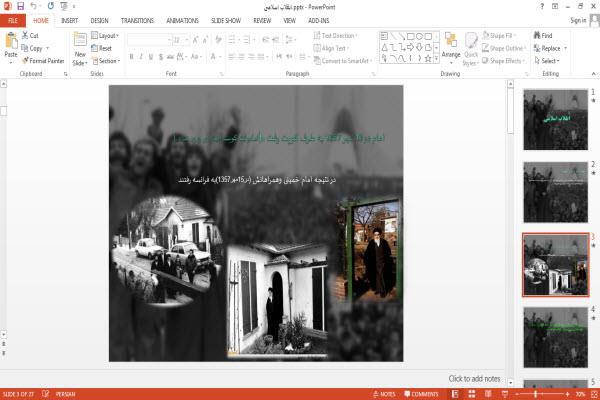This screenshot has width=600, height=400.
Task: Activate the Format Painter
Action: click(43, 61)
